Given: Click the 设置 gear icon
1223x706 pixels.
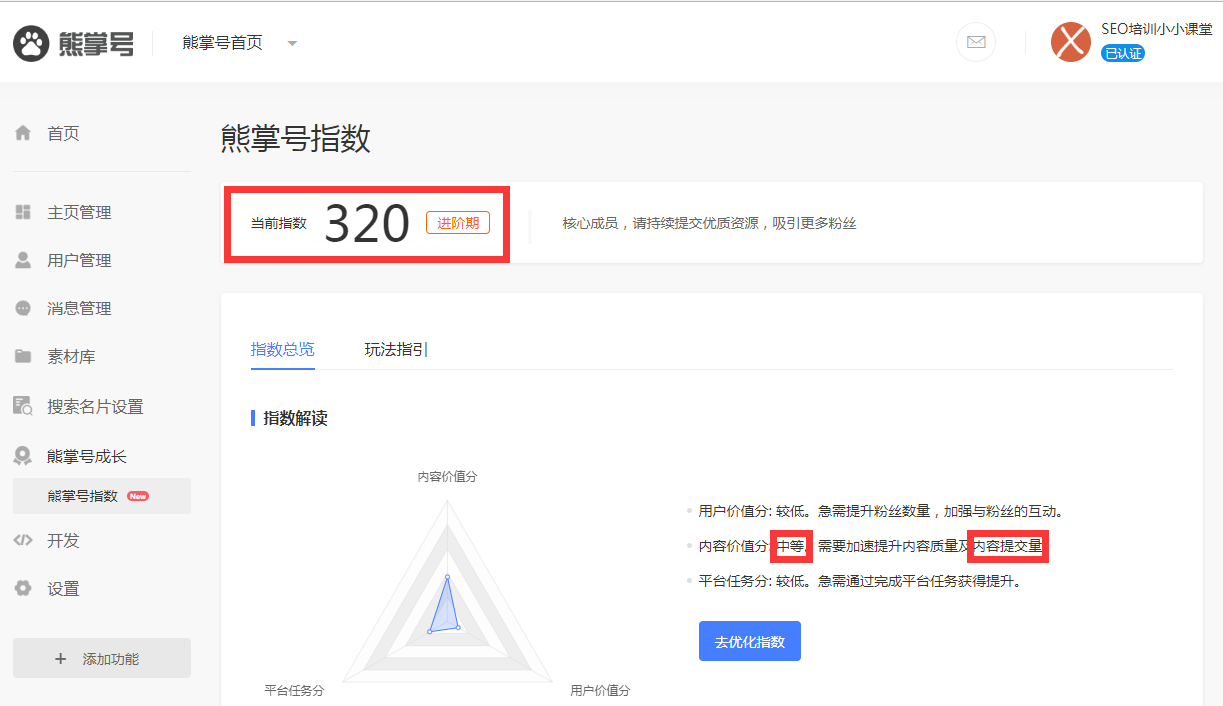Looking at the screenshot, I should (23, 588).
